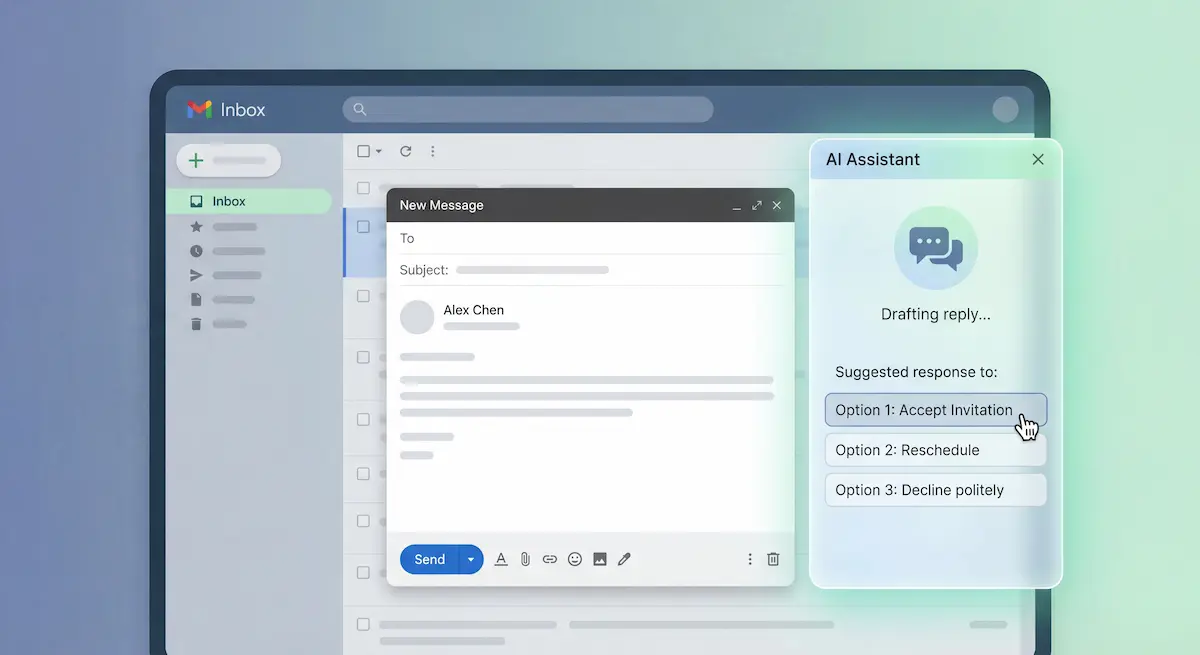The height and width of the screenshot is (655, 1200).
Task: Open the Drafts document icon in the sidebar
Action: pyautogui.click(x=196, y=299)
